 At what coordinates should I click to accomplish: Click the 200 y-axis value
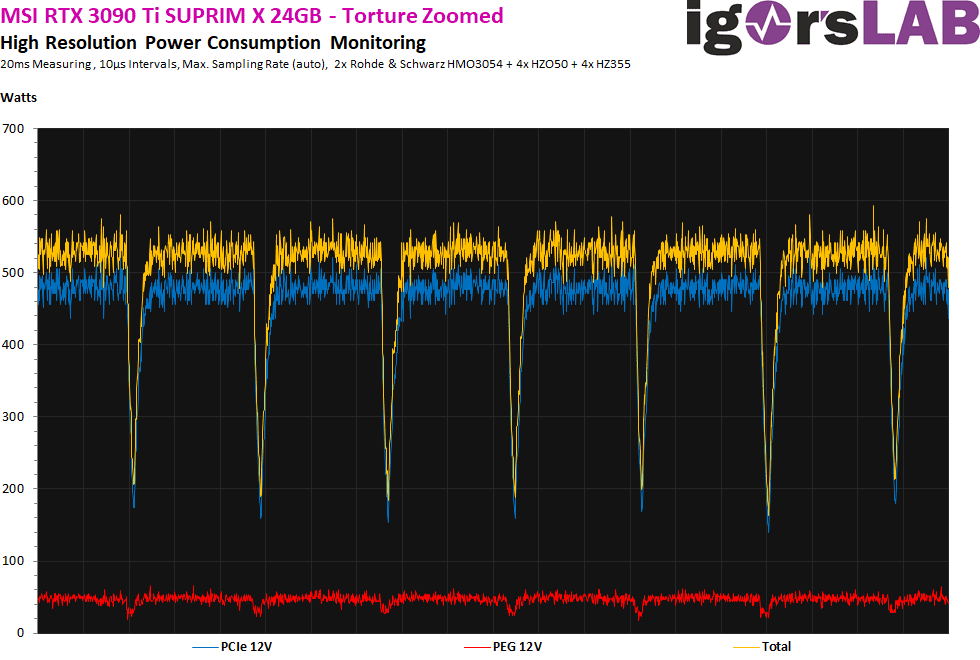[x=13, y=489]
